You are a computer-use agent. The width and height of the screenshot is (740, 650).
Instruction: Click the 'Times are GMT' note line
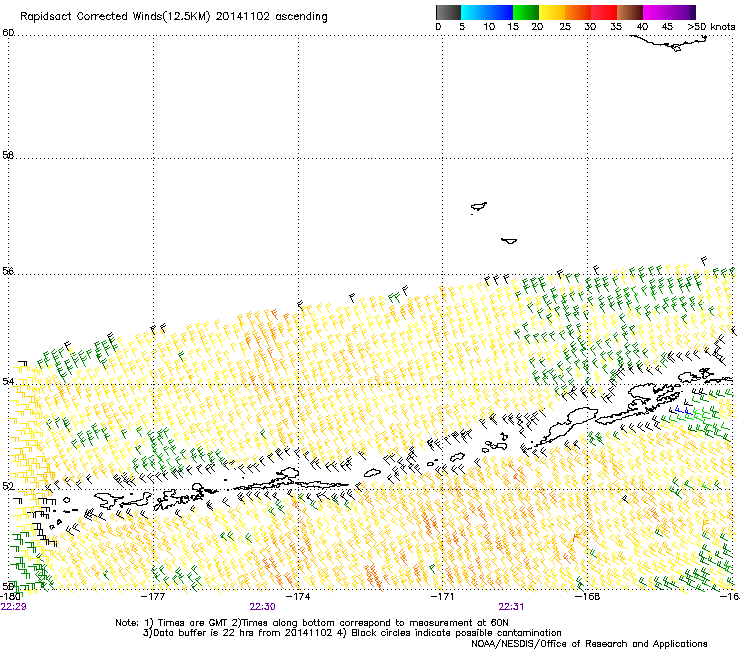pyautogui.click(x=312, y=623)
